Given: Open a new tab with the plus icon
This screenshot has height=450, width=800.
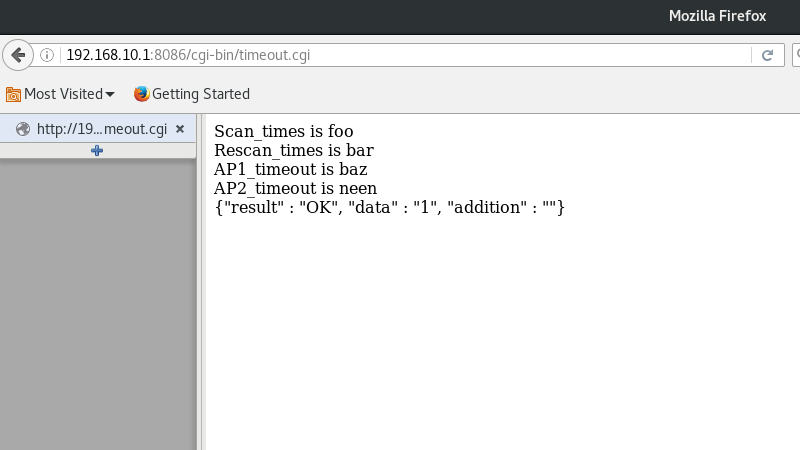Looking at the screenshot, I should pyautogui.click(x=97, y=151).
